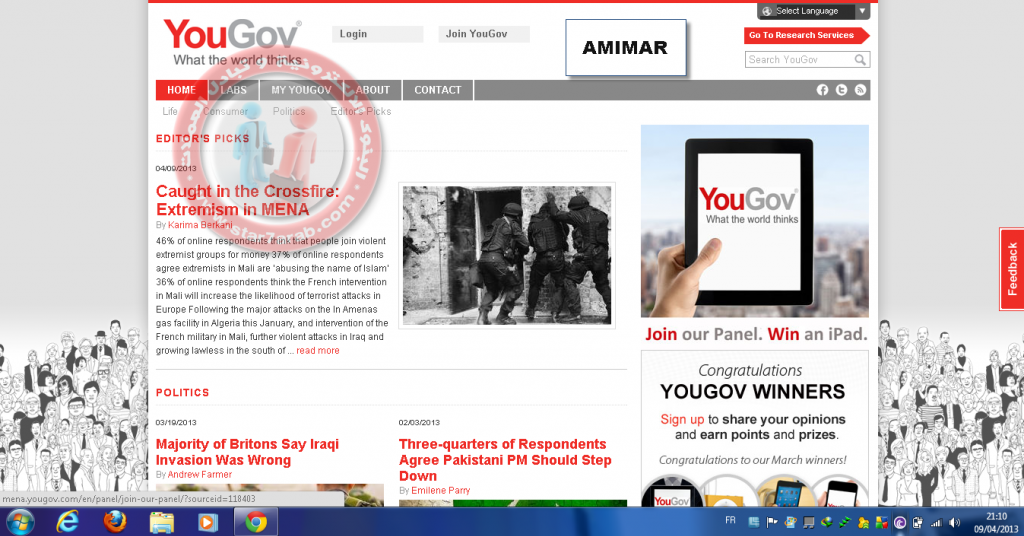Launch Firefox from taskbar
This screenshot has width=1024, height=536.
(x=115, y=522)
